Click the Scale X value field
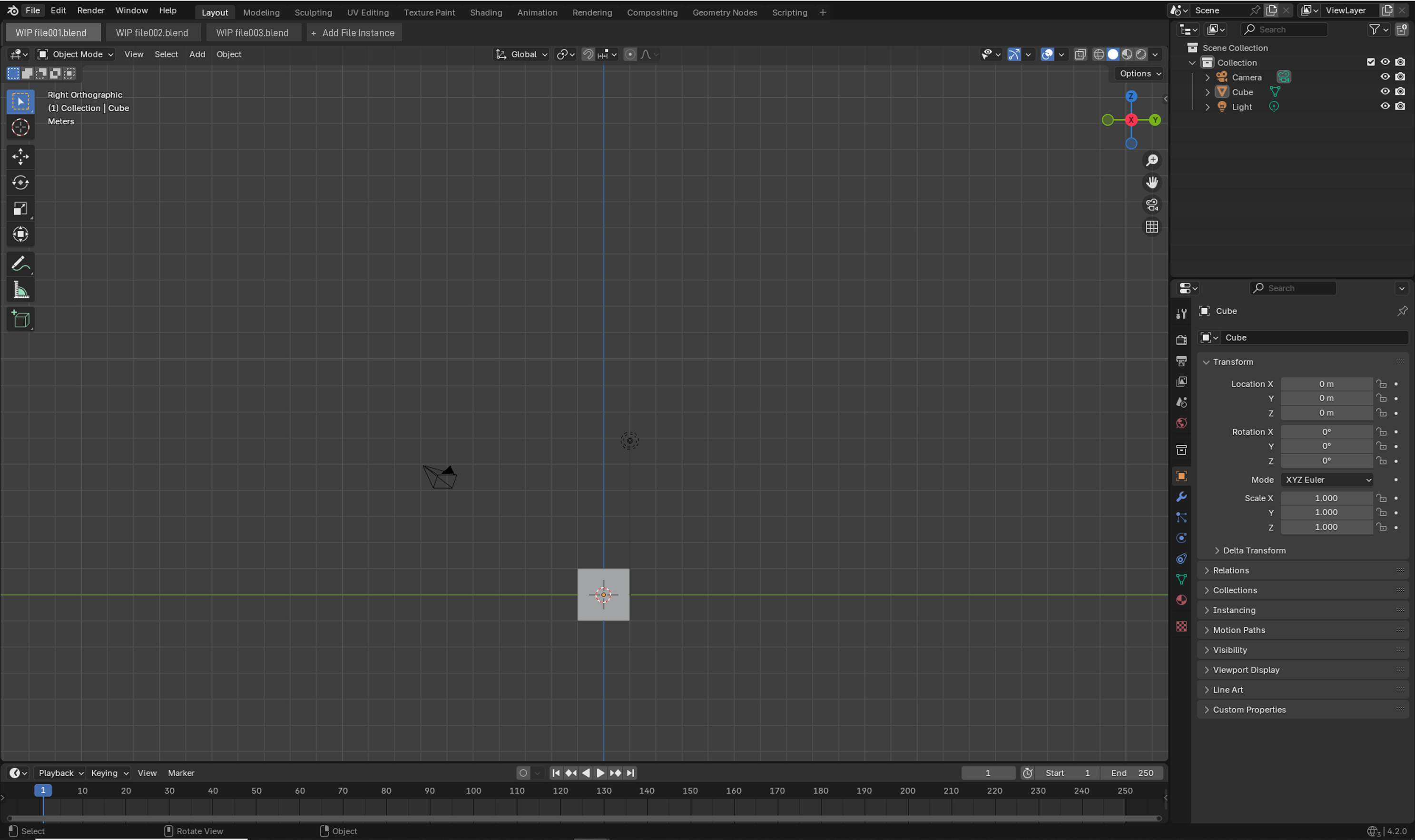1415x840 pixels. pyautogui.click(x=1327, y=498)
